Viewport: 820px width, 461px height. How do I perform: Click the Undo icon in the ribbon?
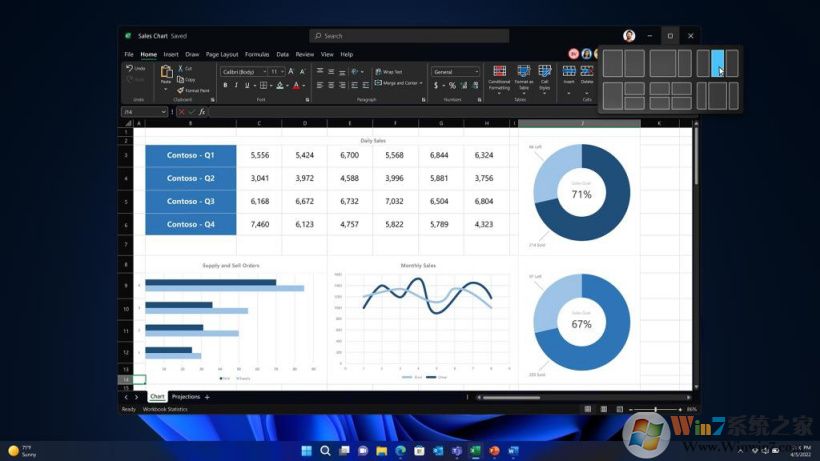130,68
